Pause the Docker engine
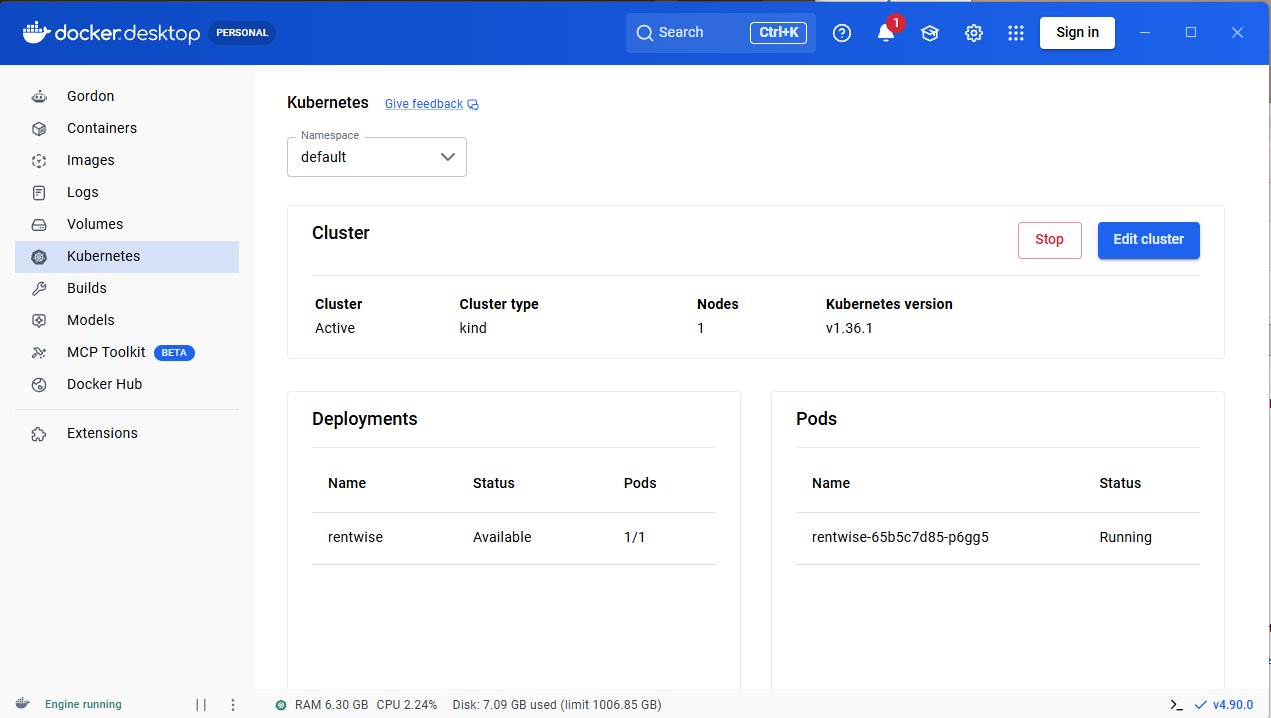 [201, 705]
